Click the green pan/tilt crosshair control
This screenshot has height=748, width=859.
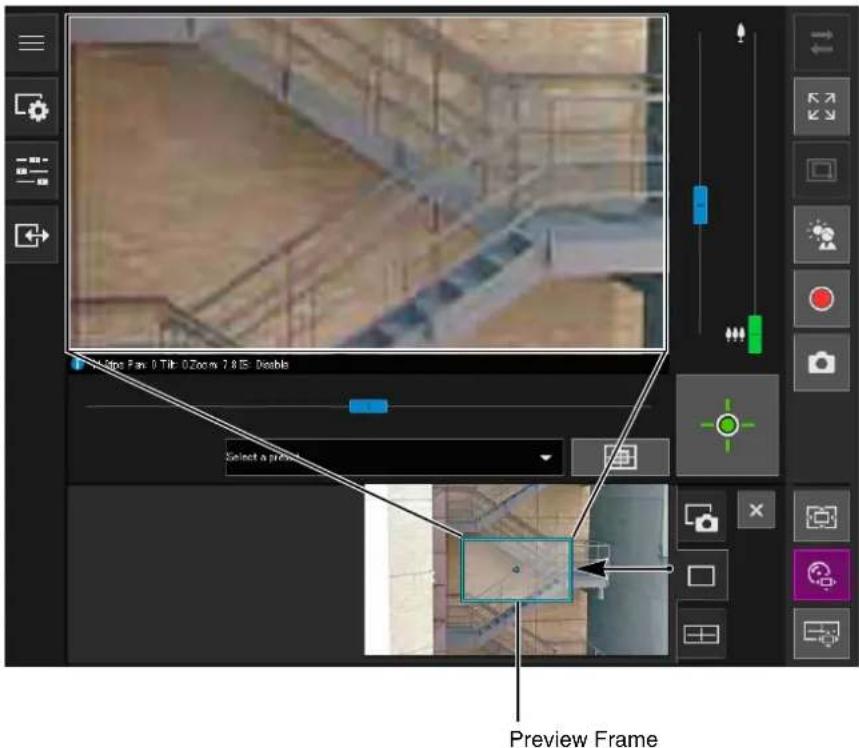(x=728, y=425)
